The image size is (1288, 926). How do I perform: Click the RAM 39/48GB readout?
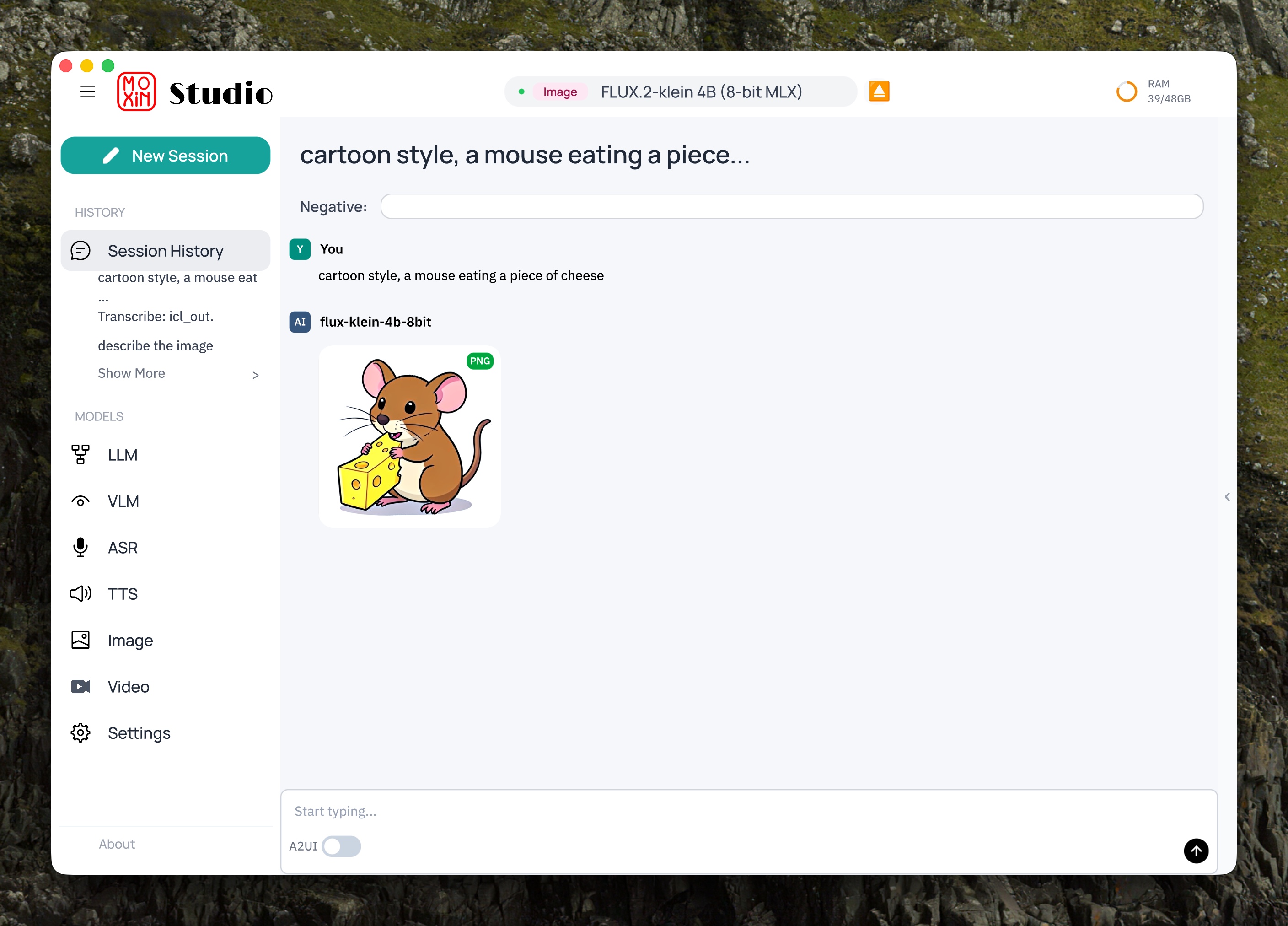1169,92
